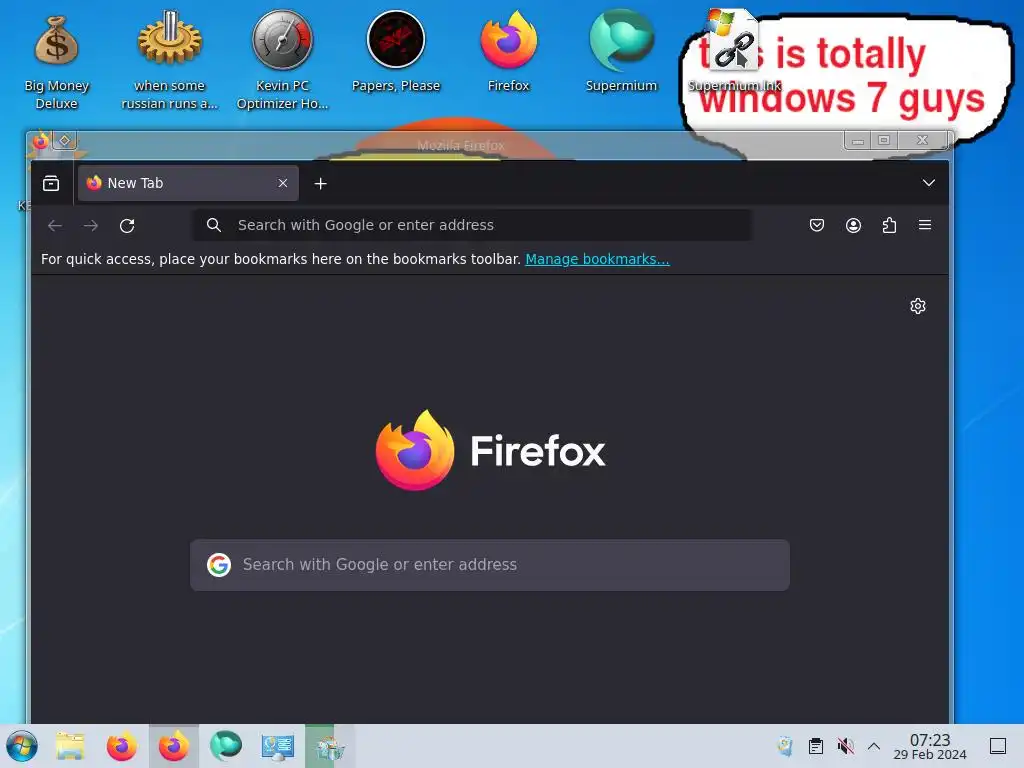Open the Firefox window menu icon in titlebar
Viewport: 1024px width, 768px height.
click(41, 140)
